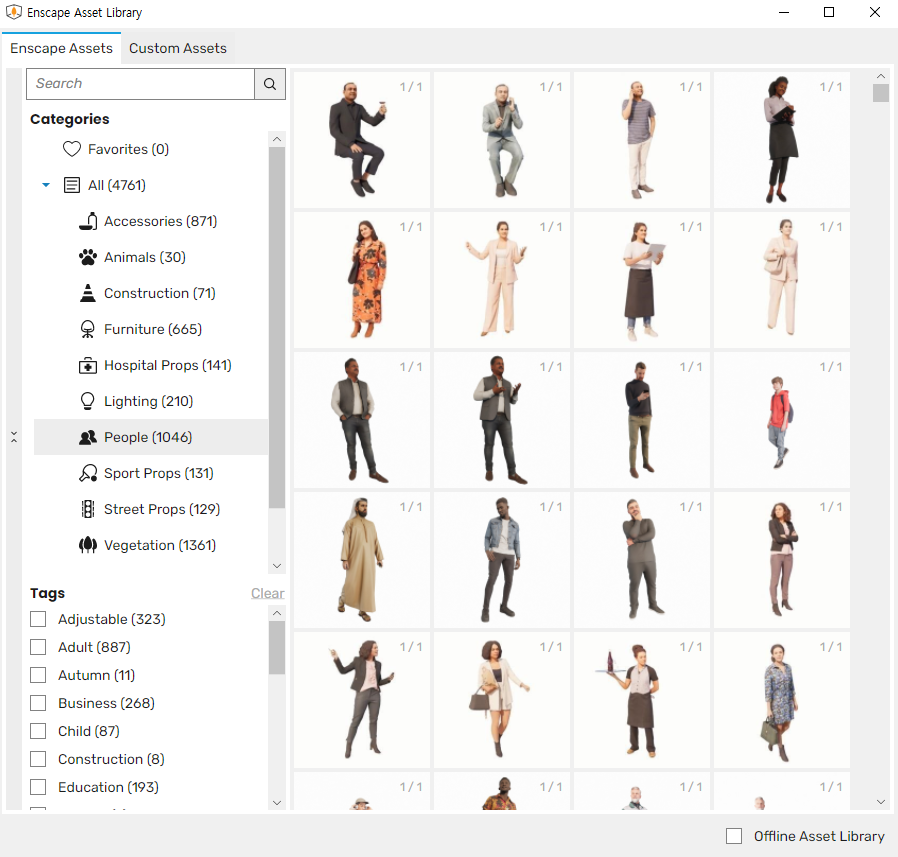Choose Animals (30) category

coord(145,257)
